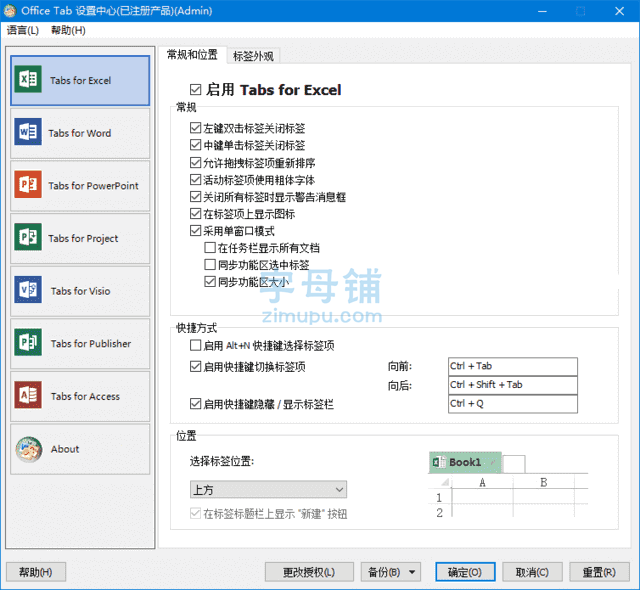The image size is (640, 590).
Task: Open the 选择标签位置 dropdown showing 上方
Action: (x=268, y=489)
